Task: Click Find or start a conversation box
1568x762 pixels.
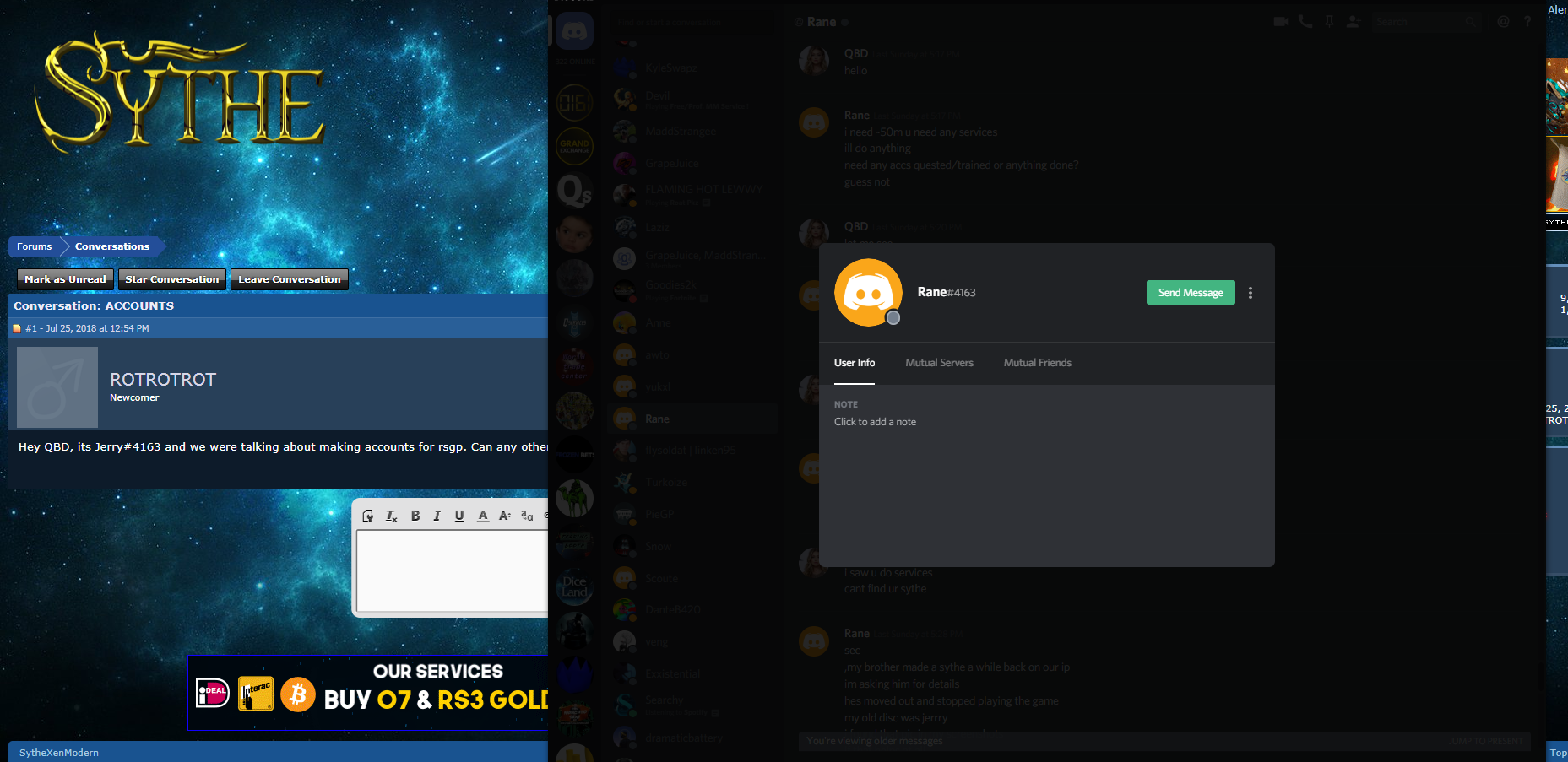Action: [x=694, y=22]
